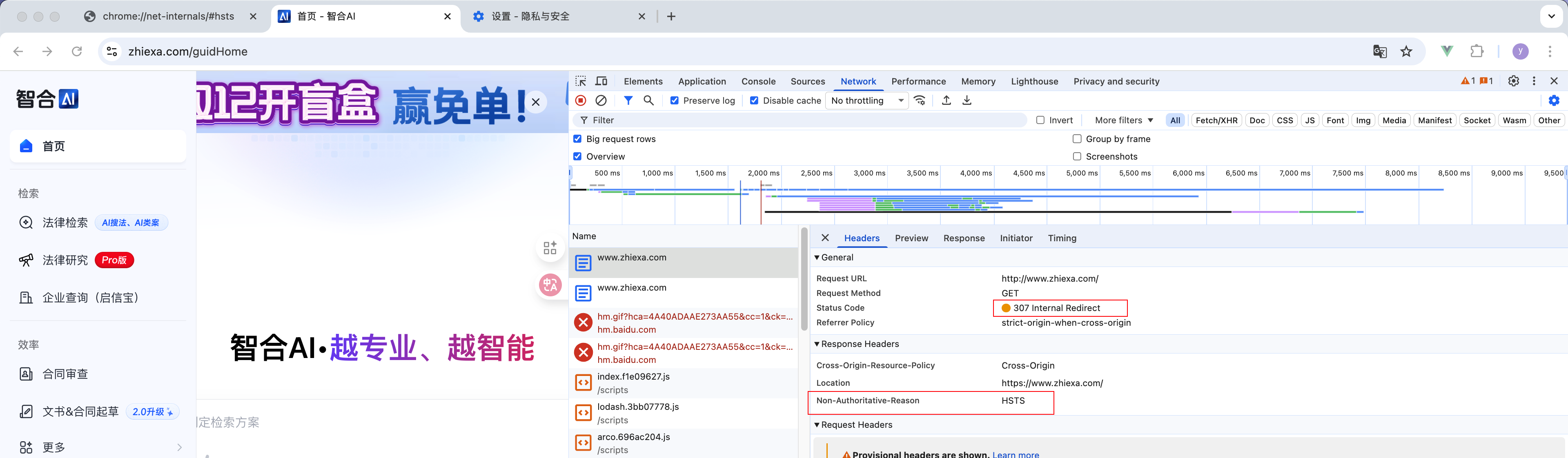The height and width of the screenshot is (458, 1568).
Task: Expand the More filters dropdown
Action: tap(1124, 120)
